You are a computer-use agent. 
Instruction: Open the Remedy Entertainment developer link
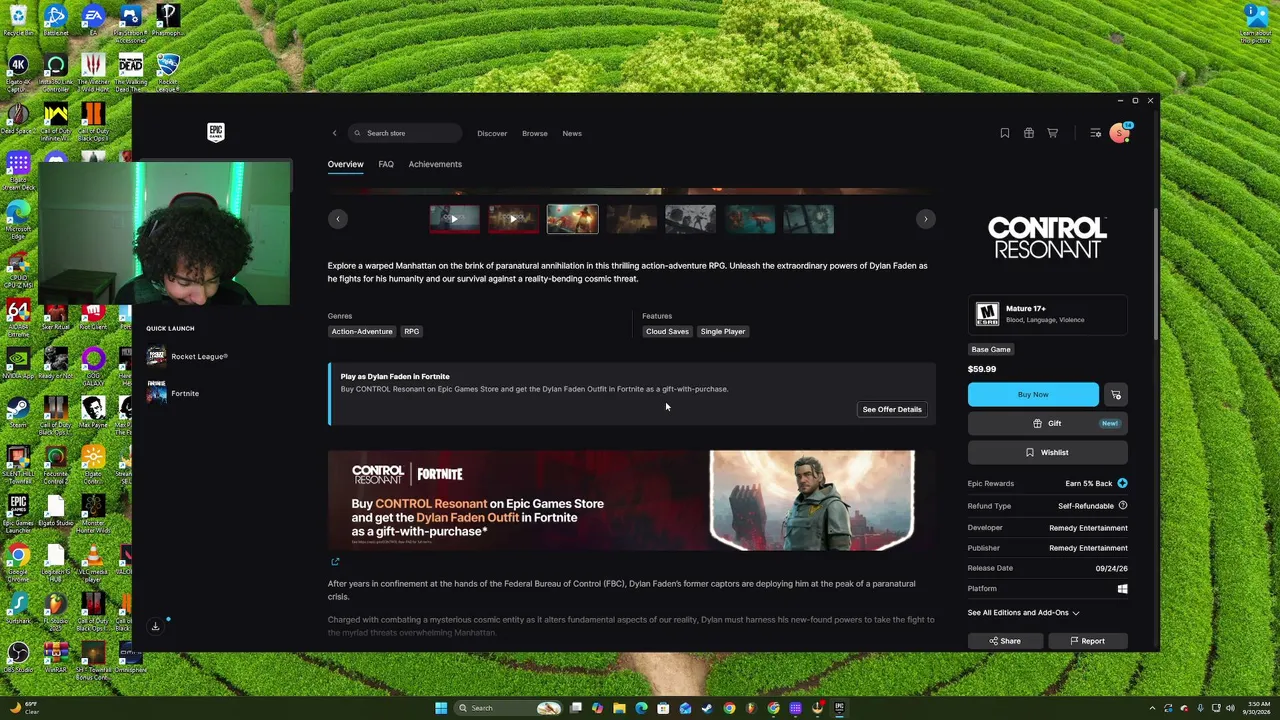click(x=1088, y=528)
